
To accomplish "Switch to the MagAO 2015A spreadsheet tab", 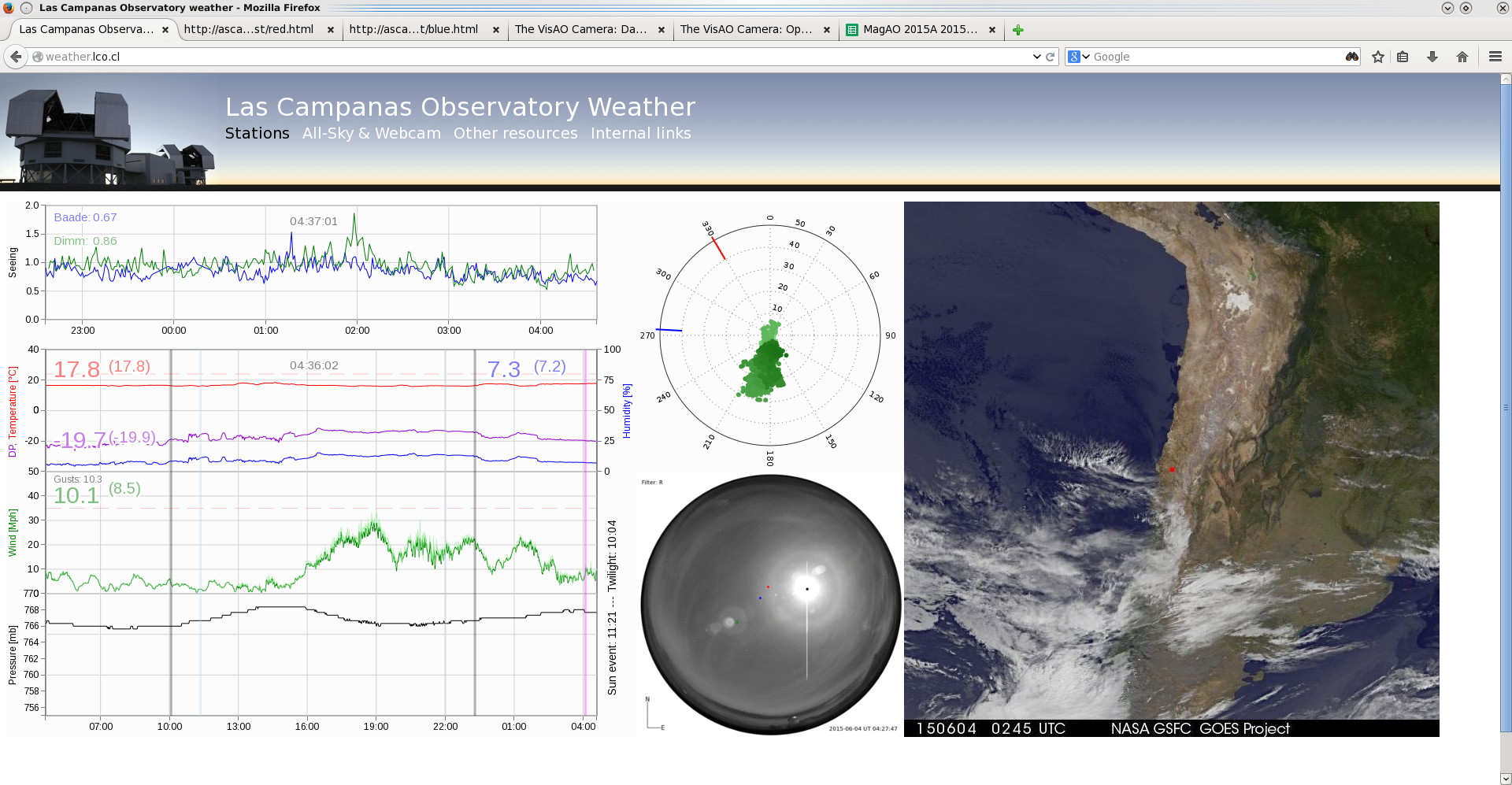I will [921, 30].
